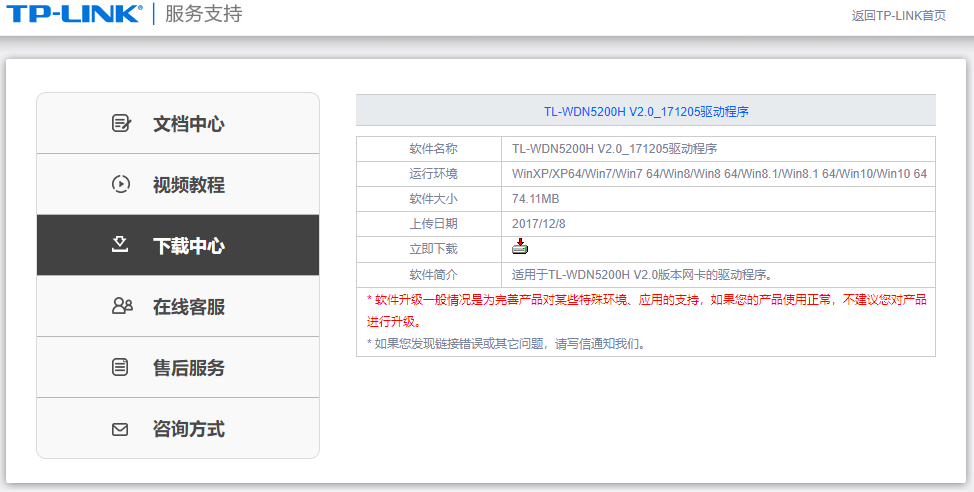Click the TP-LINK logo
974x492 pixels.
click(x=73, y=13)
